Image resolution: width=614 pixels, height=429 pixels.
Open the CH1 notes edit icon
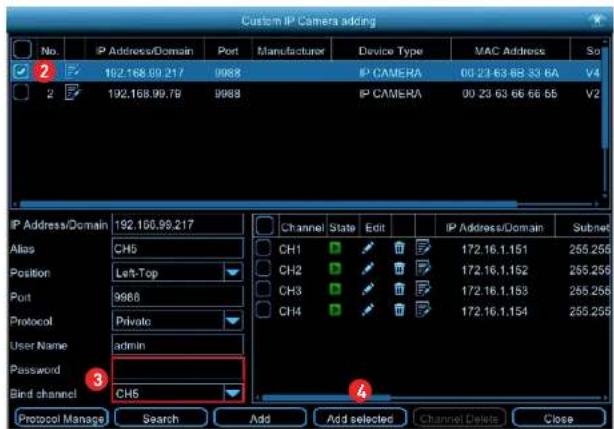[423, 247]
